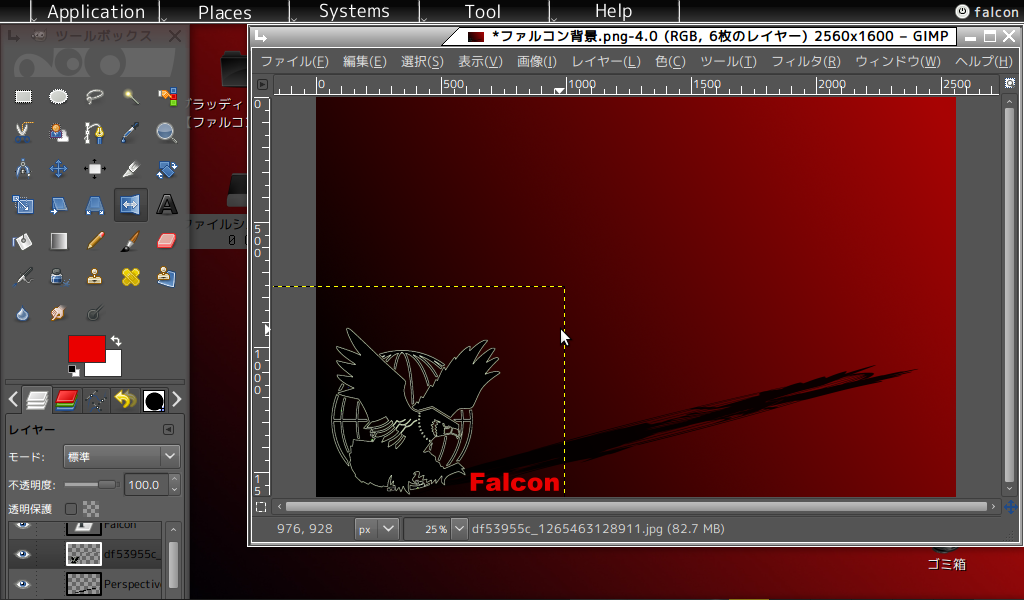
Task: Open the ruler corner image menu button
Action: tap(262, 84)
